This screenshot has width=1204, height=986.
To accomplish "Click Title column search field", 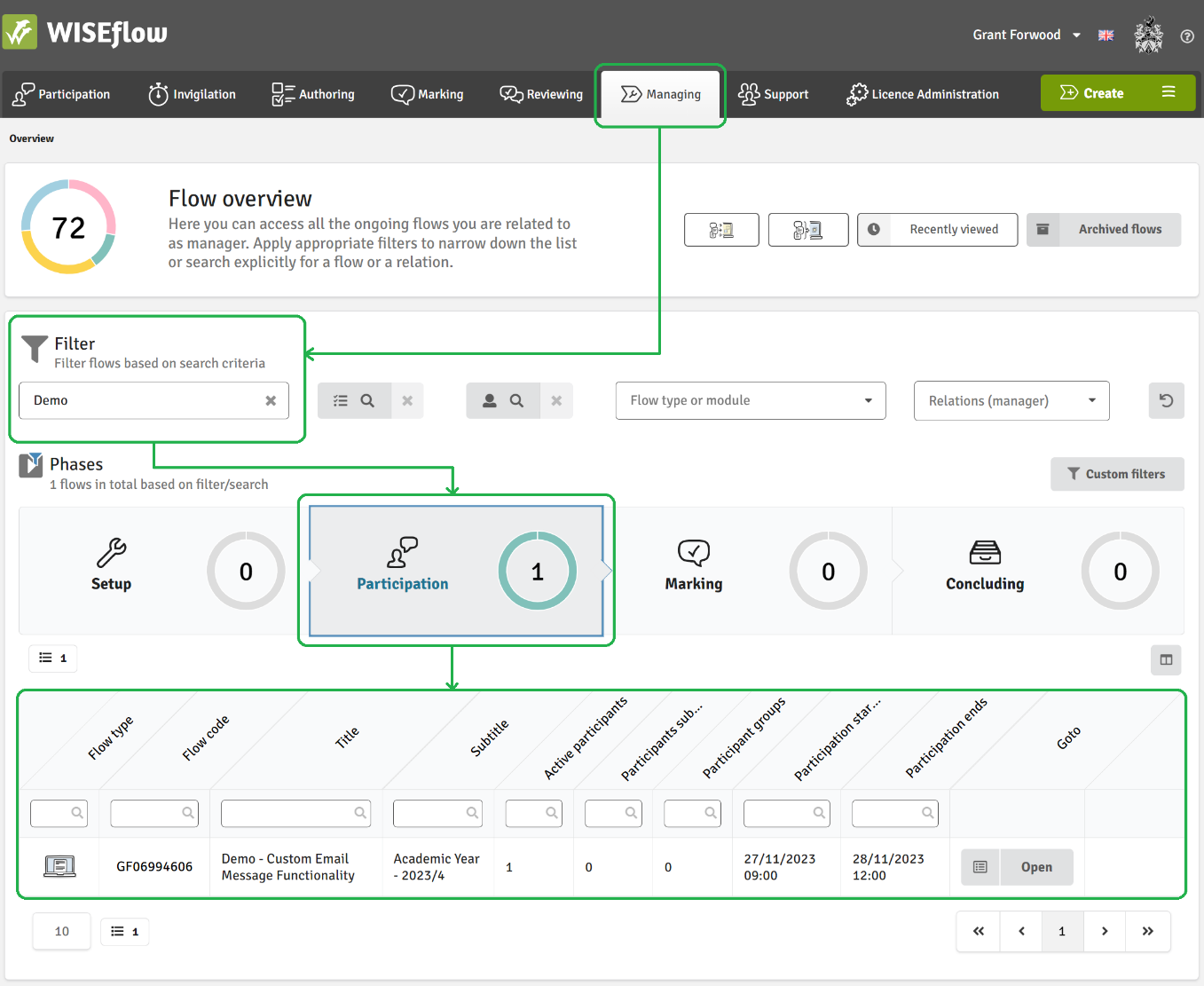I will pyautogui.click(x=295, y=813).
